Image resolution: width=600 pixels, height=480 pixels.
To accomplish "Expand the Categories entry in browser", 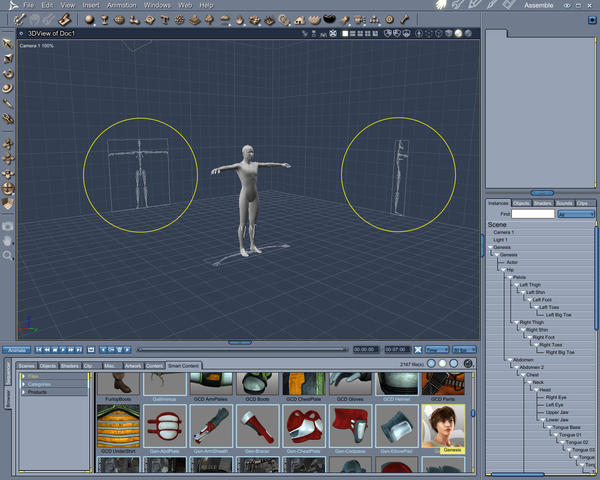I will 24,384.
